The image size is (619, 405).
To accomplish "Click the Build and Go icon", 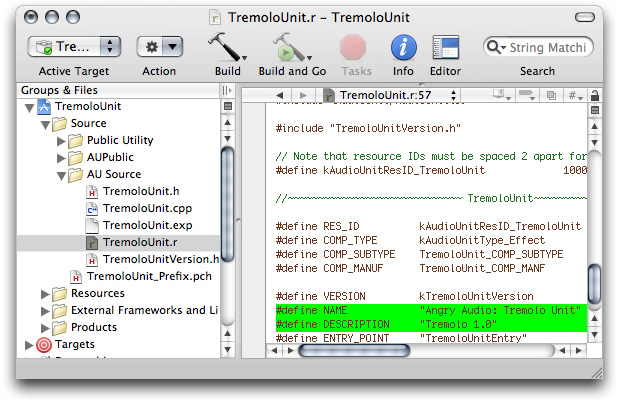I will (x=290, y=48).
